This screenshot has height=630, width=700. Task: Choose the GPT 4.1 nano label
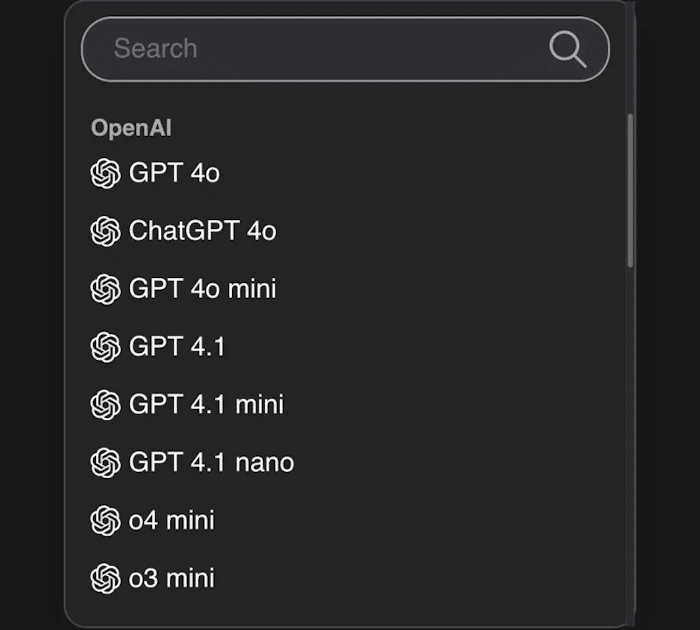(212, 463)
